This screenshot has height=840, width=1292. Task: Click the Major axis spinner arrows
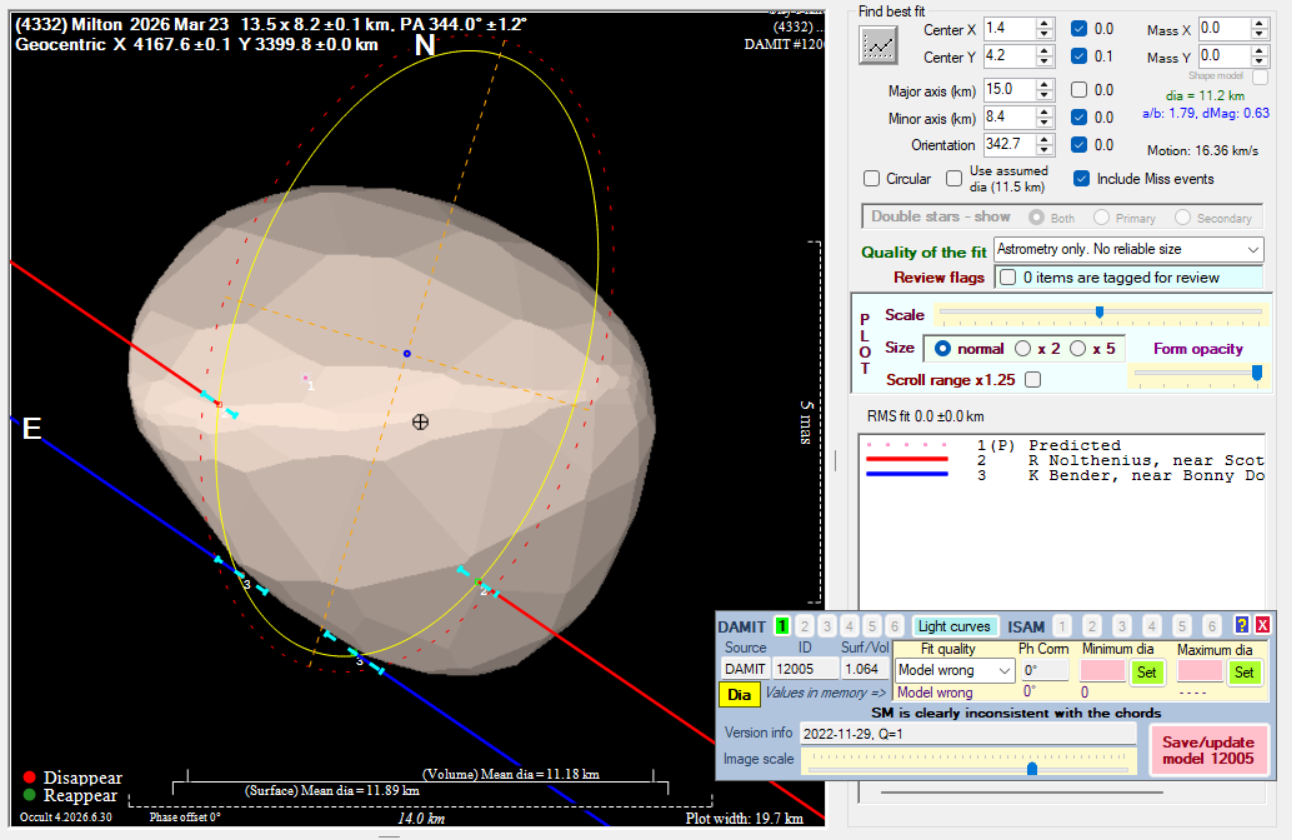point(1046,90)
